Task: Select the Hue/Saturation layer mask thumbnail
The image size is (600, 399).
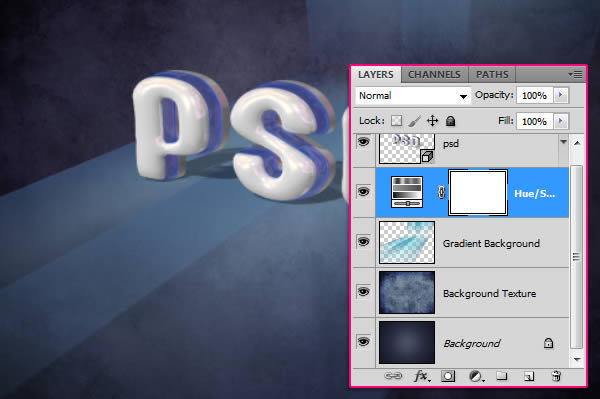Action: click(478, 192)
